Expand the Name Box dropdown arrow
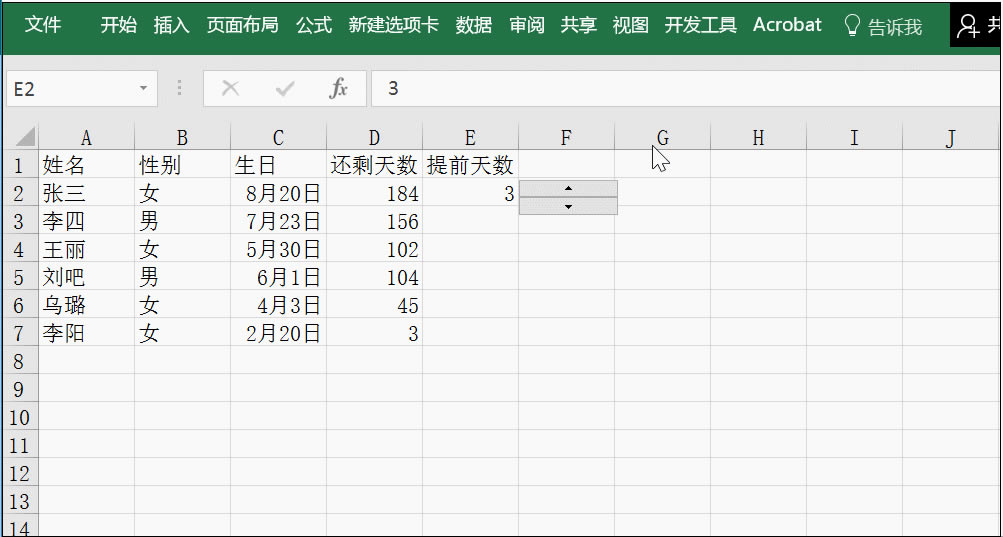 (x=143, y=88)
